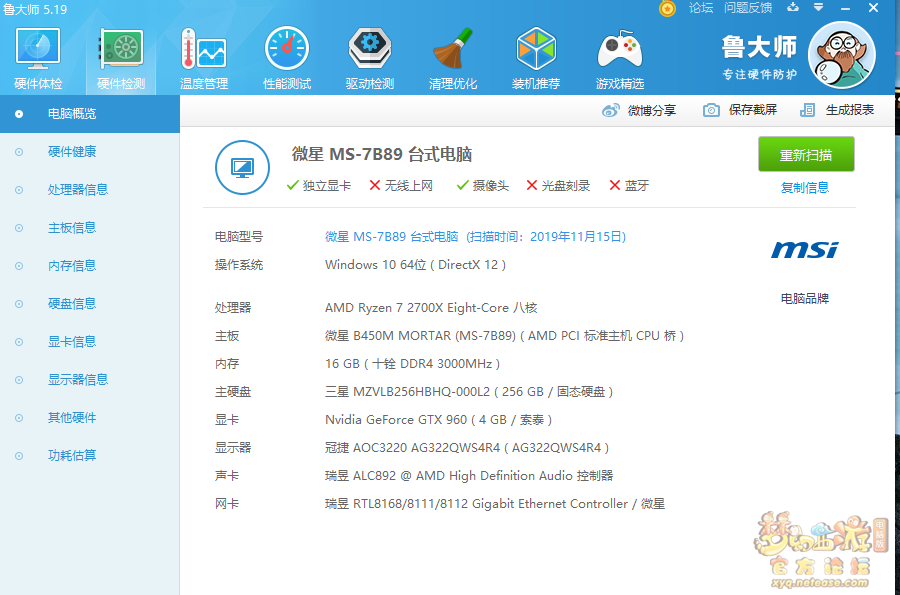Click the MSI brand logo
Viewport: 900px width, 595px height.
point(805,250)
